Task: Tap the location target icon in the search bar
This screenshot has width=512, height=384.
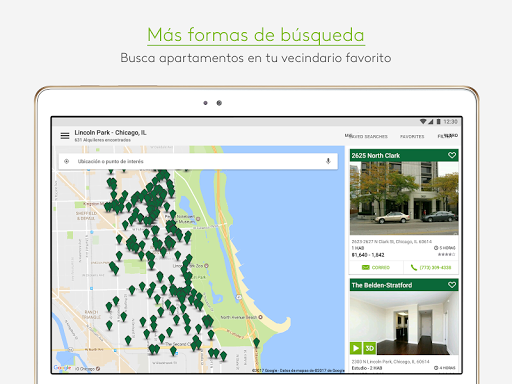Action: point(67,161)
